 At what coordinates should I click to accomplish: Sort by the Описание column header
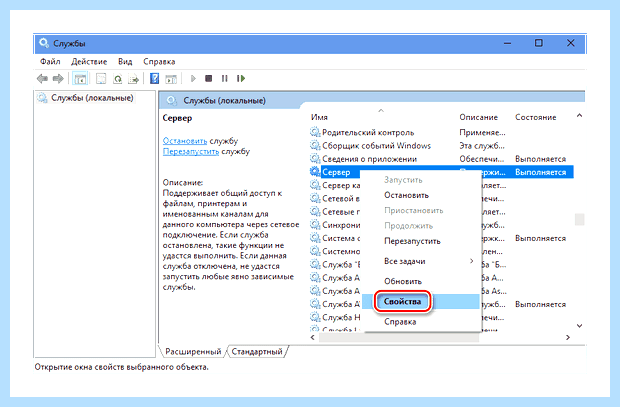[x=478, y=117]
